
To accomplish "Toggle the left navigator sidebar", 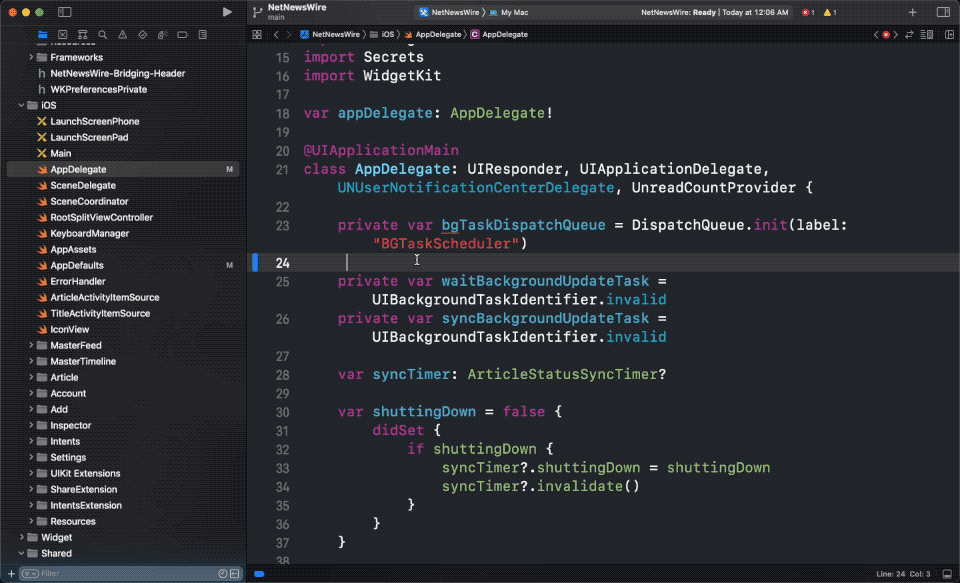I will (64, 12).
